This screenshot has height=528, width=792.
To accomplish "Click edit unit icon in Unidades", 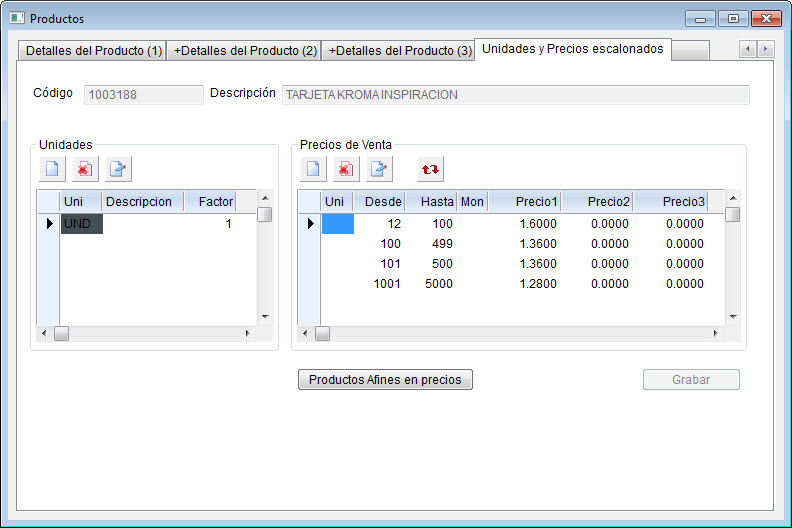I will click(118, 169).
